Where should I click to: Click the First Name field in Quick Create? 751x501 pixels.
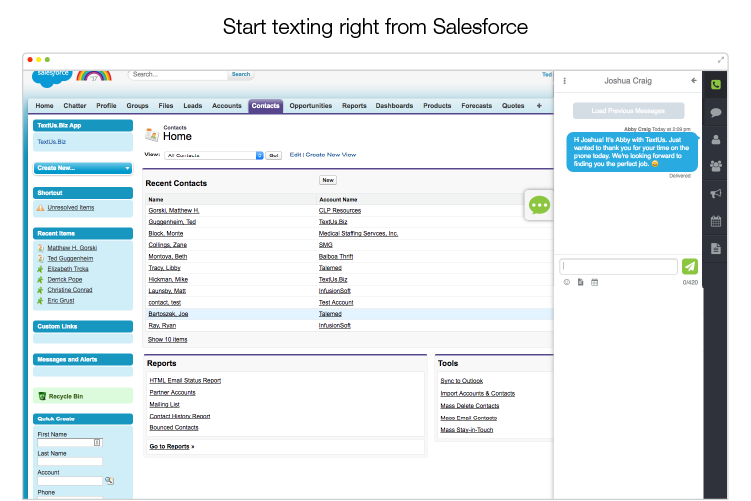(69, 443)
